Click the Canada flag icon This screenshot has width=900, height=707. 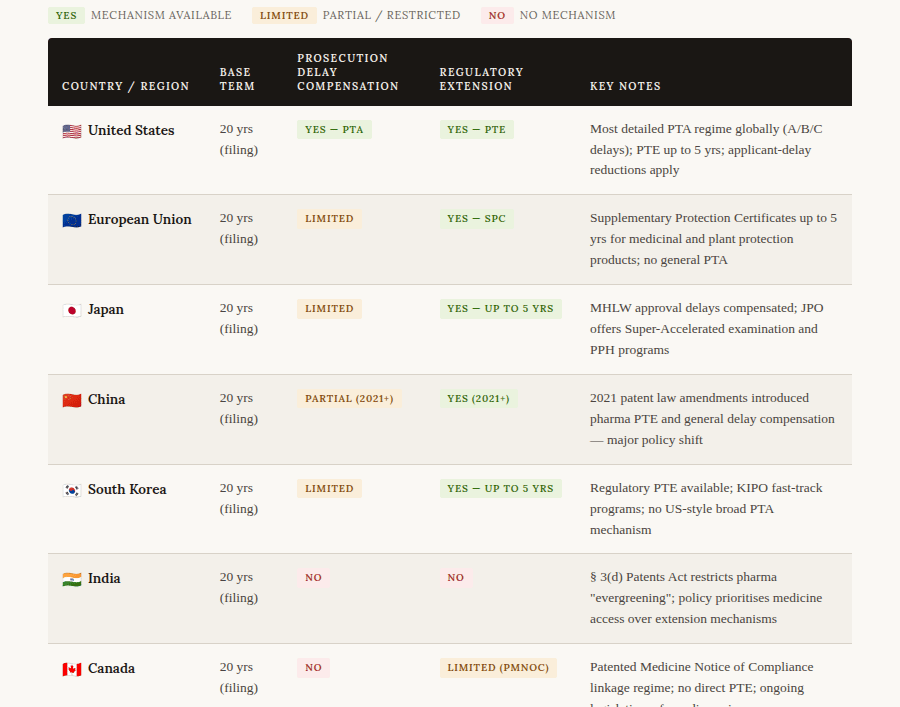click(x=71, y=669)
